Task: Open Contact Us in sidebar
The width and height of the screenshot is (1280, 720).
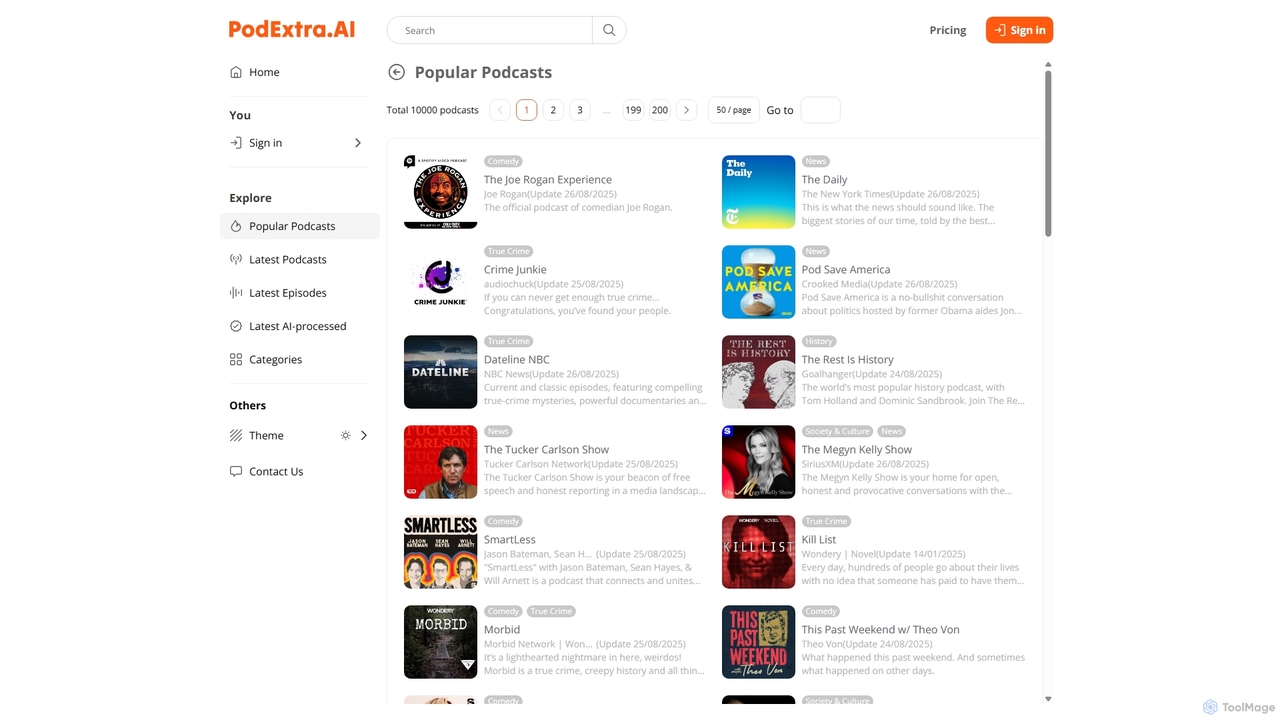Action: coord(299,471)
